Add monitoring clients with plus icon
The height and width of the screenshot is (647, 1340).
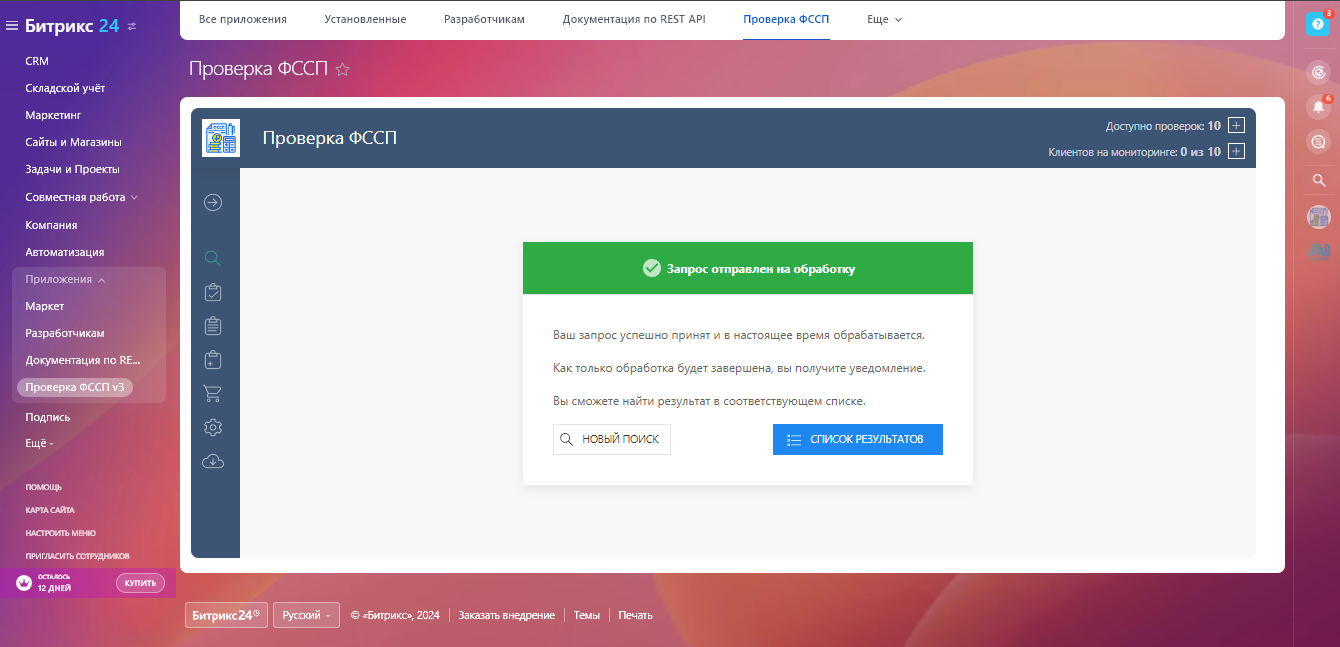(x=1236, y=152)
